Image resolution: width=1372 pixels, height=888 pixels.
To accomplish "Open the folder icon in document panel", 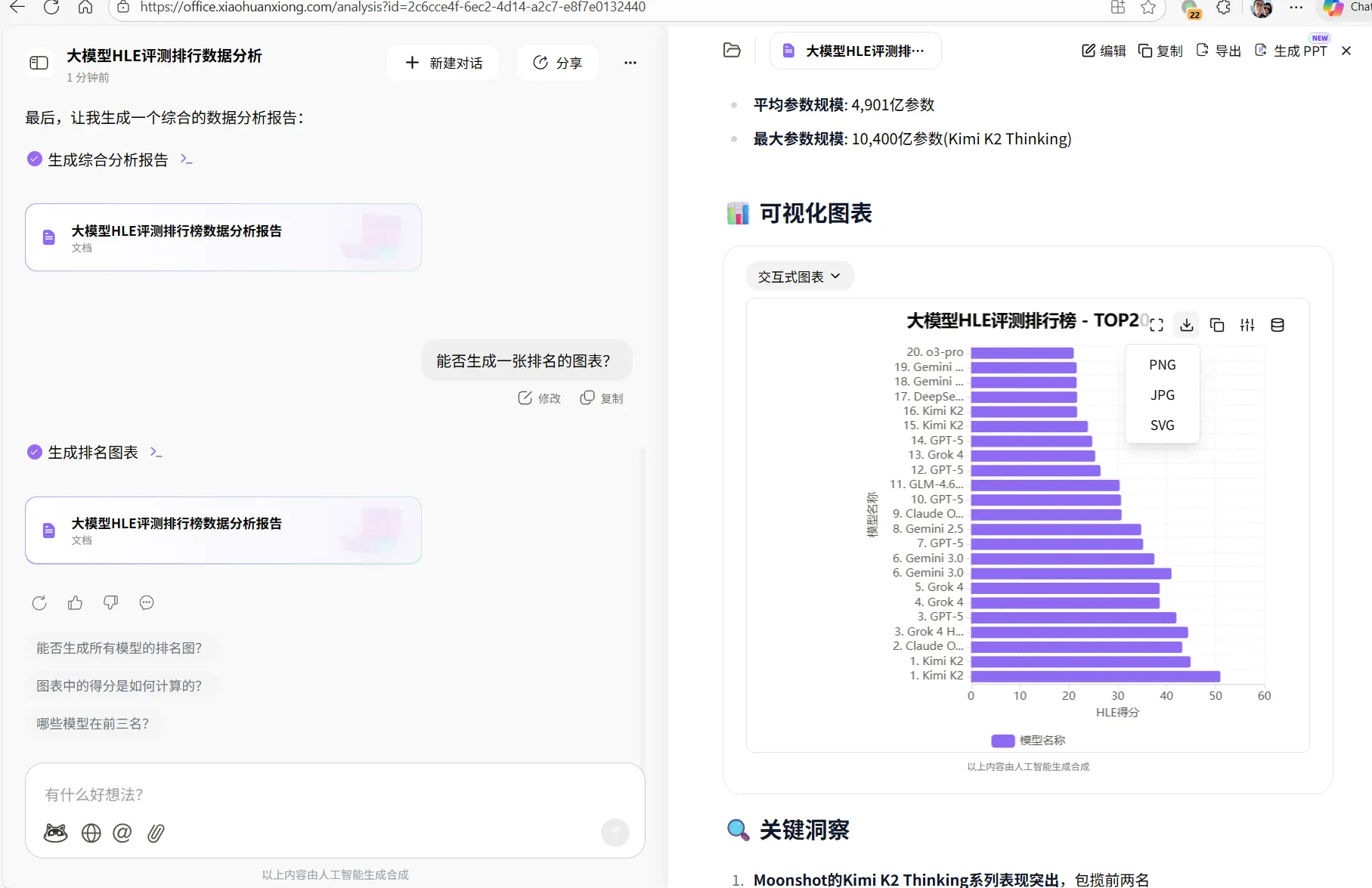I will [x=732, y=51].
